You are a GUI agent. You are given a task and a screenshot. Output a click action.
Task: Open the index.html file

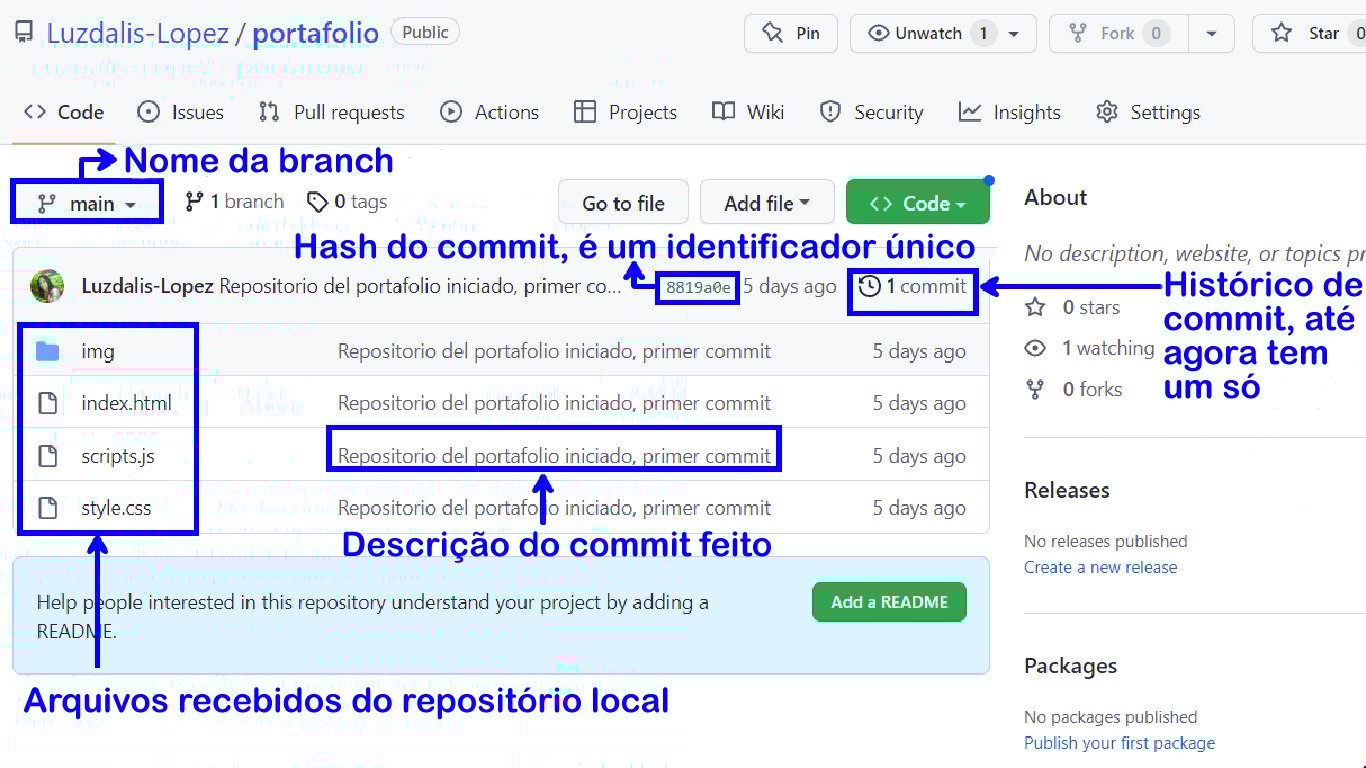pos(126,404)
